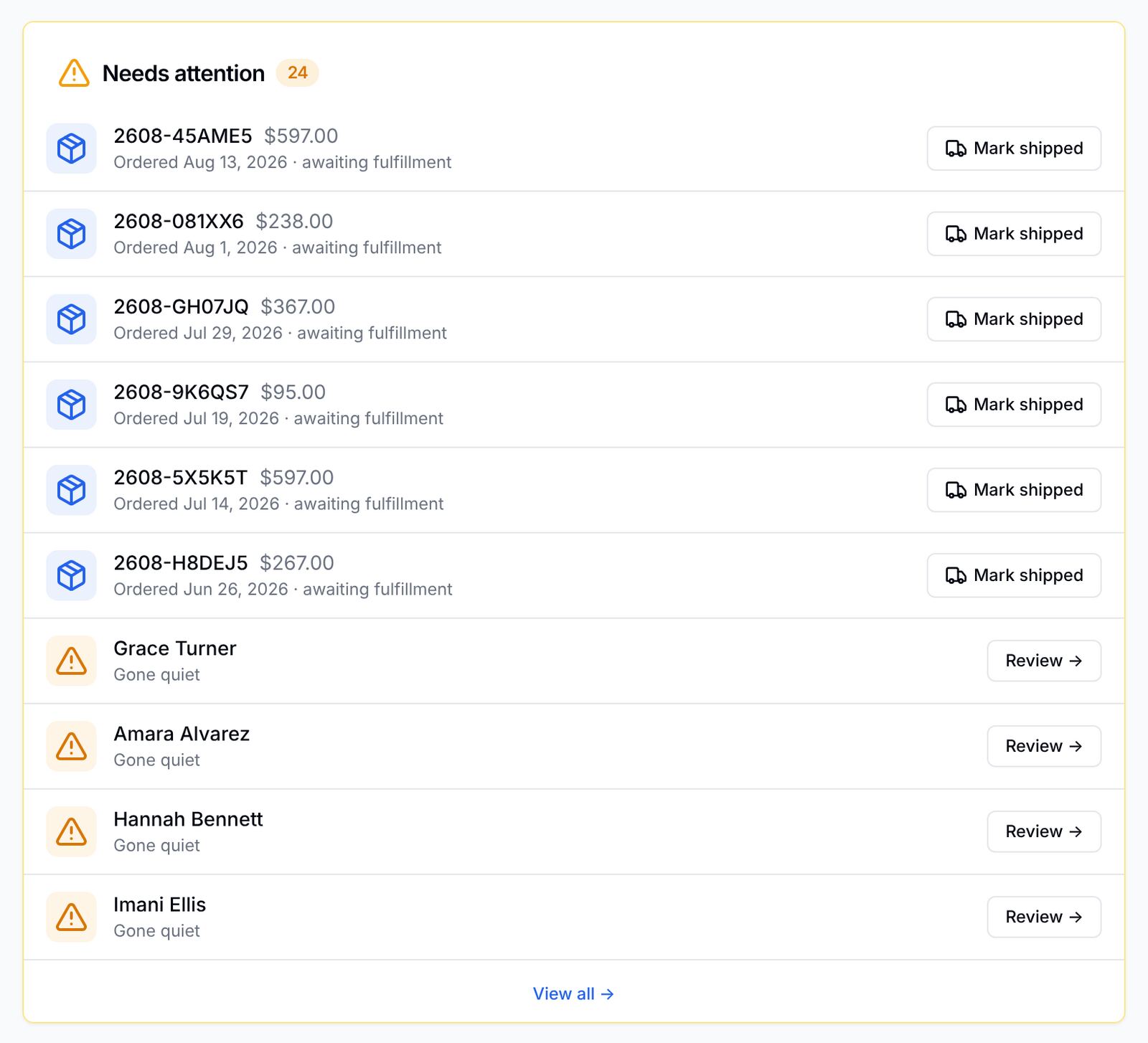Click the Needs attention header warning triangle

[x=74, y=73]
